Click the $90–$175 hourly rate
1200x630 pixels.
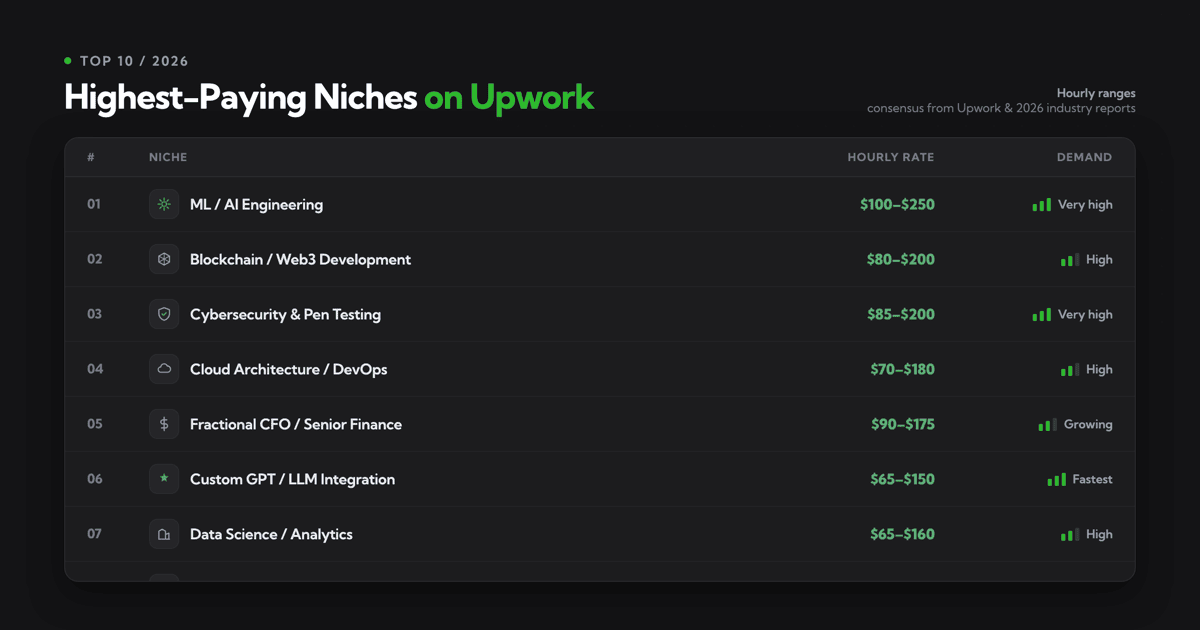pyautogui.click(x=902, y=424)
